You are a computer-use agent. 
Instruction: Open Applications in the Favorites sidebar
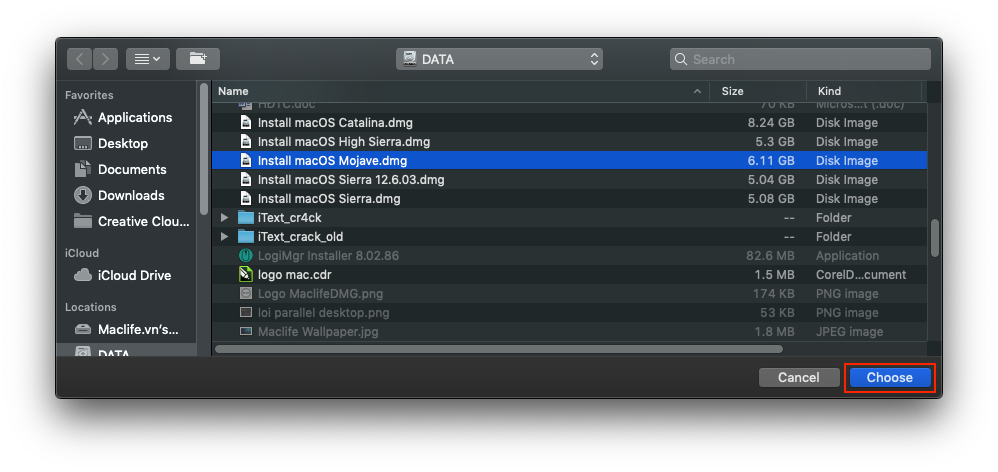click(134, 117)
